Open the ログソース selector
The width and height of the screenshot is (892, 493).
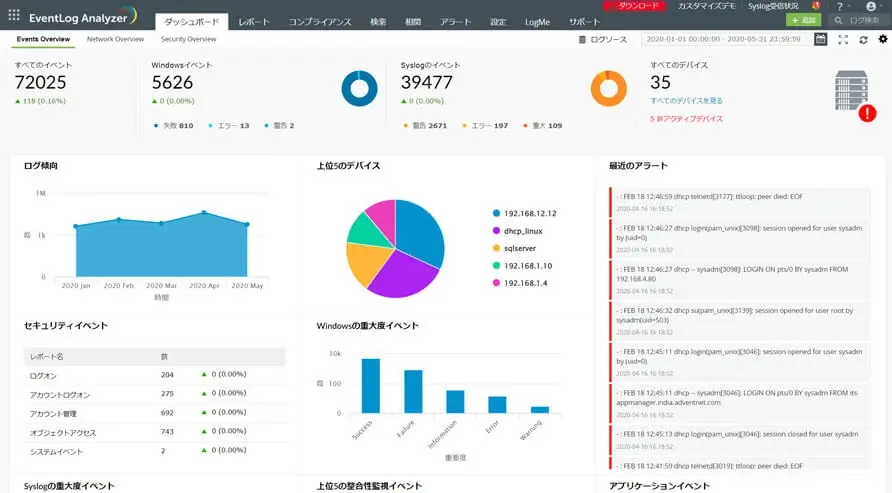pyautogui.click(x=603, y=39)
